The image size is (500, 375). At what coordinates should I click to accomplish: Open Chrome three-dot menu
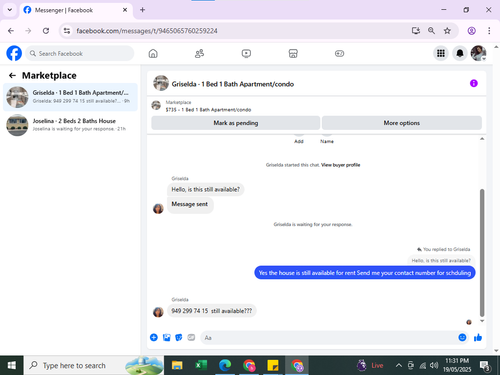(x=489, y=31)
